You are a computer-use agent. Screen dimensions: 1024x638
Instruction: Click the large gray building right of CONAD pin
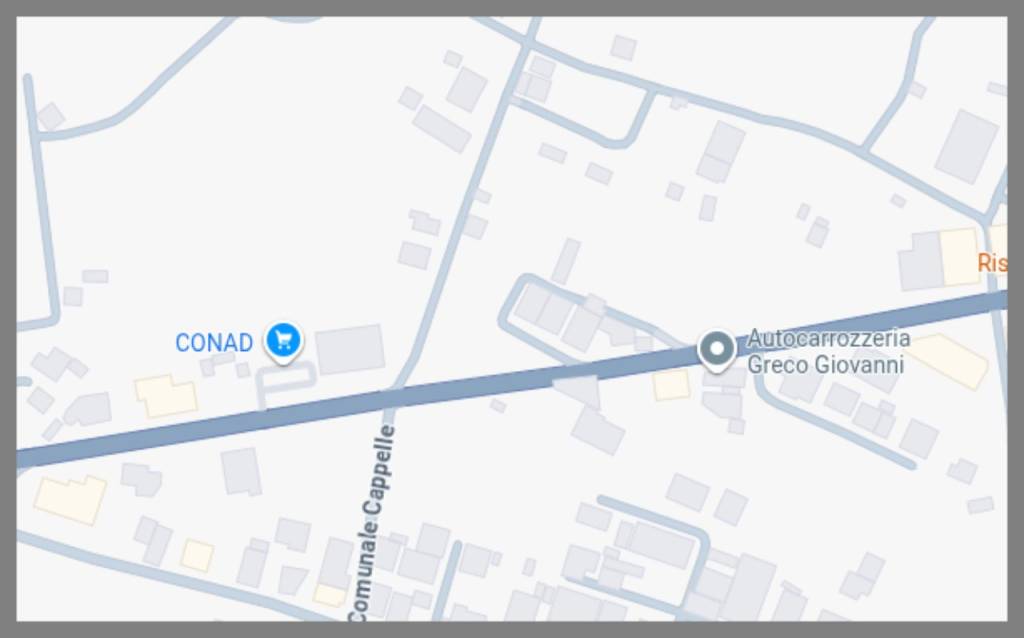(x=350, y=349)
